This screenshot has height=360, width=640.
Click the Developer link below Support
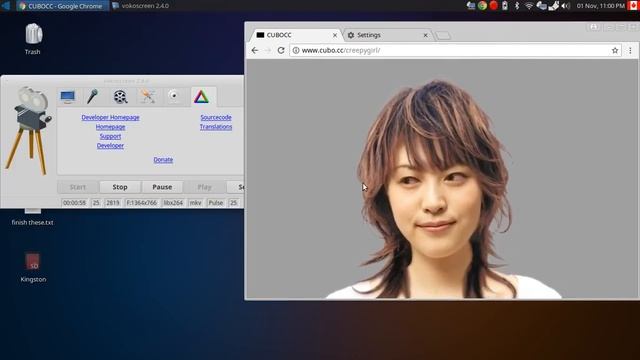110,146
